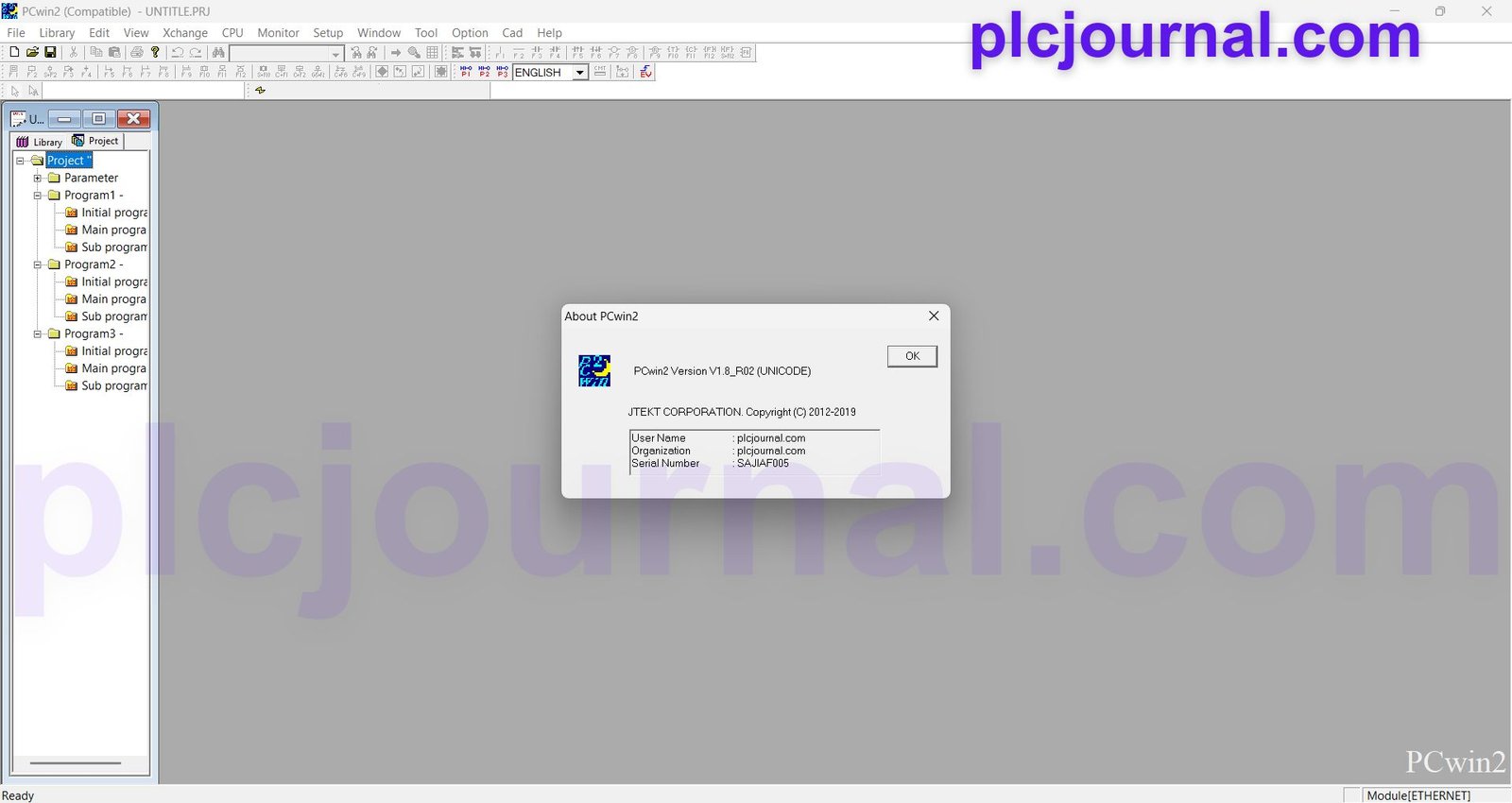Click the grid table toolbar icon
This screenshot has height=803, width=1512.
point(432,53)
